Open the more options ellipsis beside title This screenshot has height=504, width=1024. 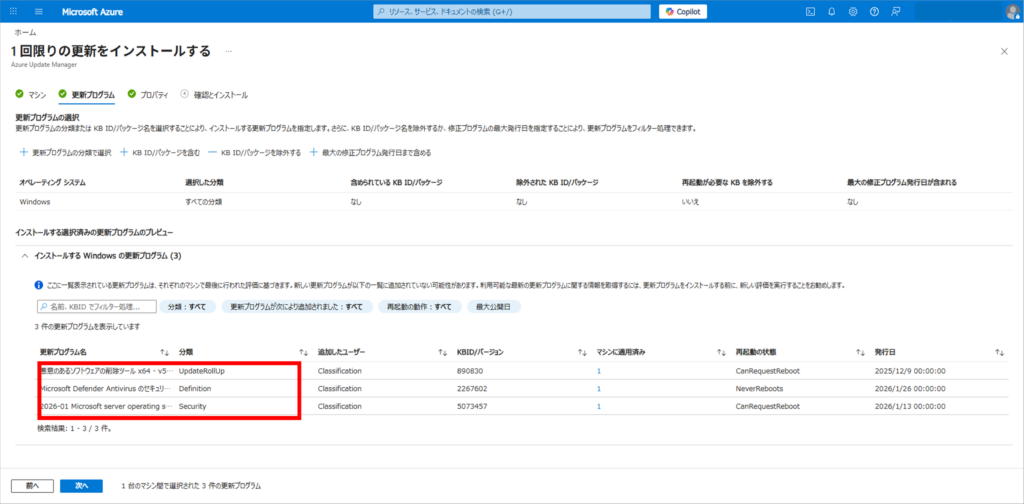[229, 50]
